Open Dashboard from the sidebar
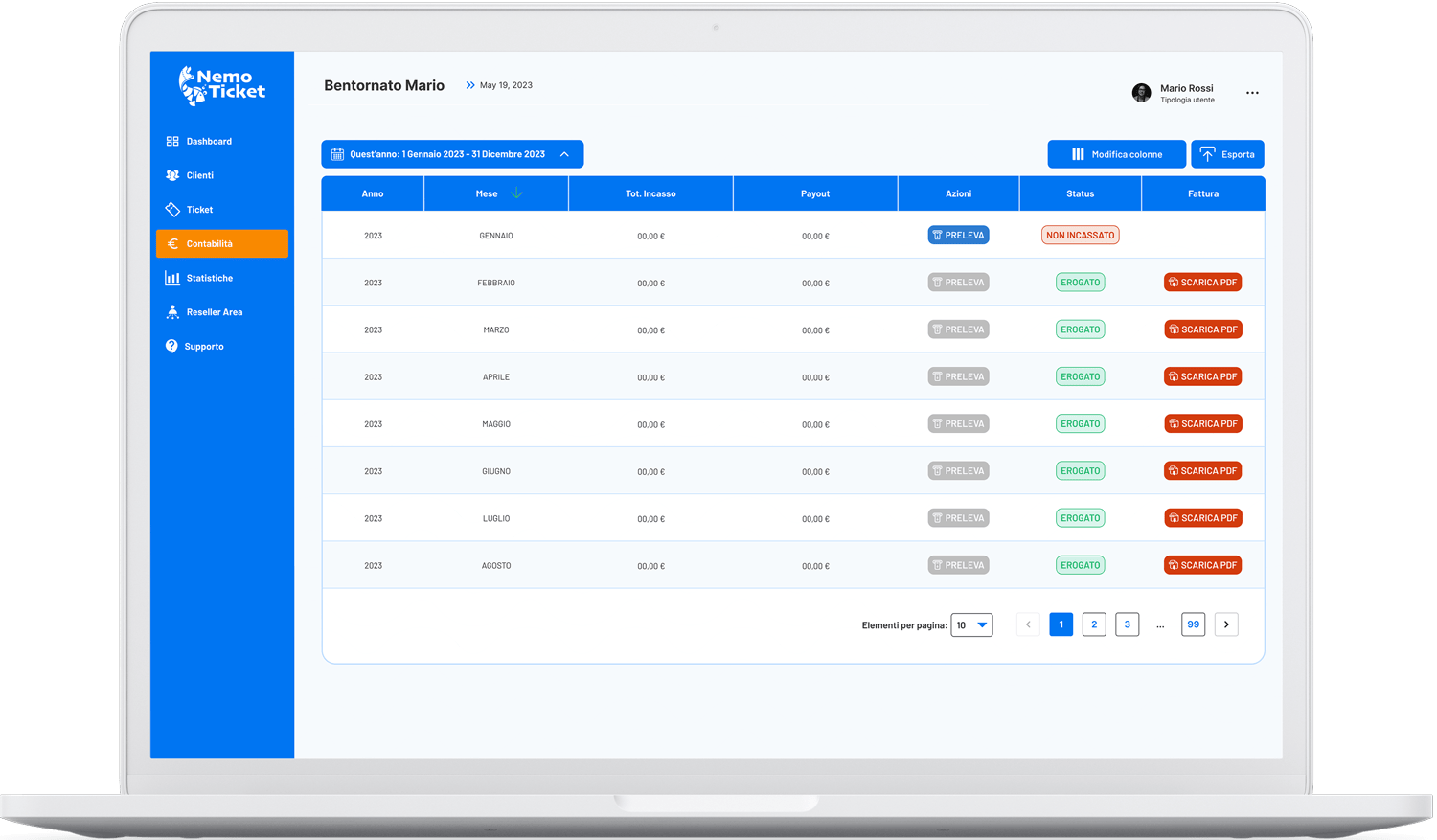This screenshot has height=840, width=1437. click(x=208, y=142)
